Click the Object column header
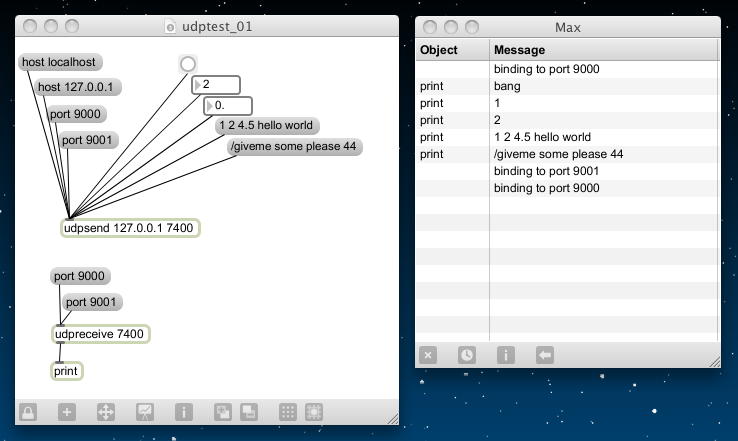The image size is (738, 441). click(452, 50)
